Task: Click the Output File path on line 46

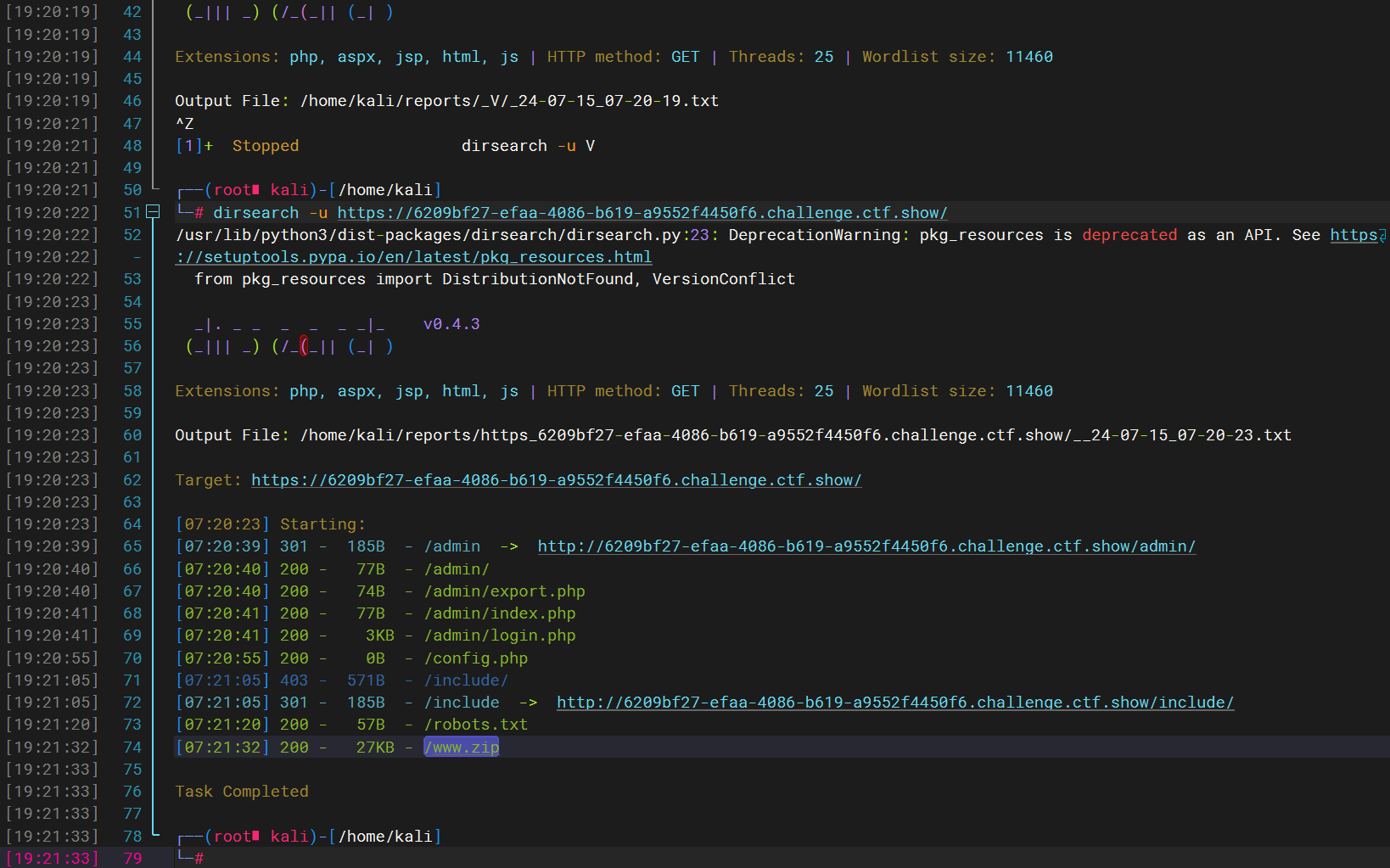Action: click(509, 101)
